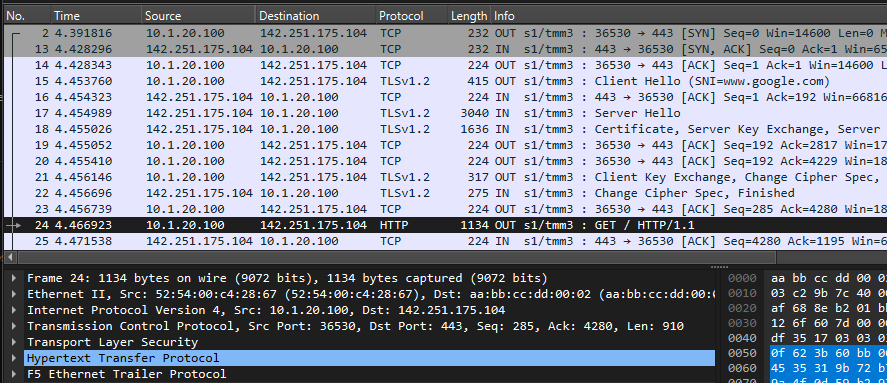The height and width of the screenshot is (383, 887).
Task: Click length 317 cell of packet 21
Action: point(479,177)
